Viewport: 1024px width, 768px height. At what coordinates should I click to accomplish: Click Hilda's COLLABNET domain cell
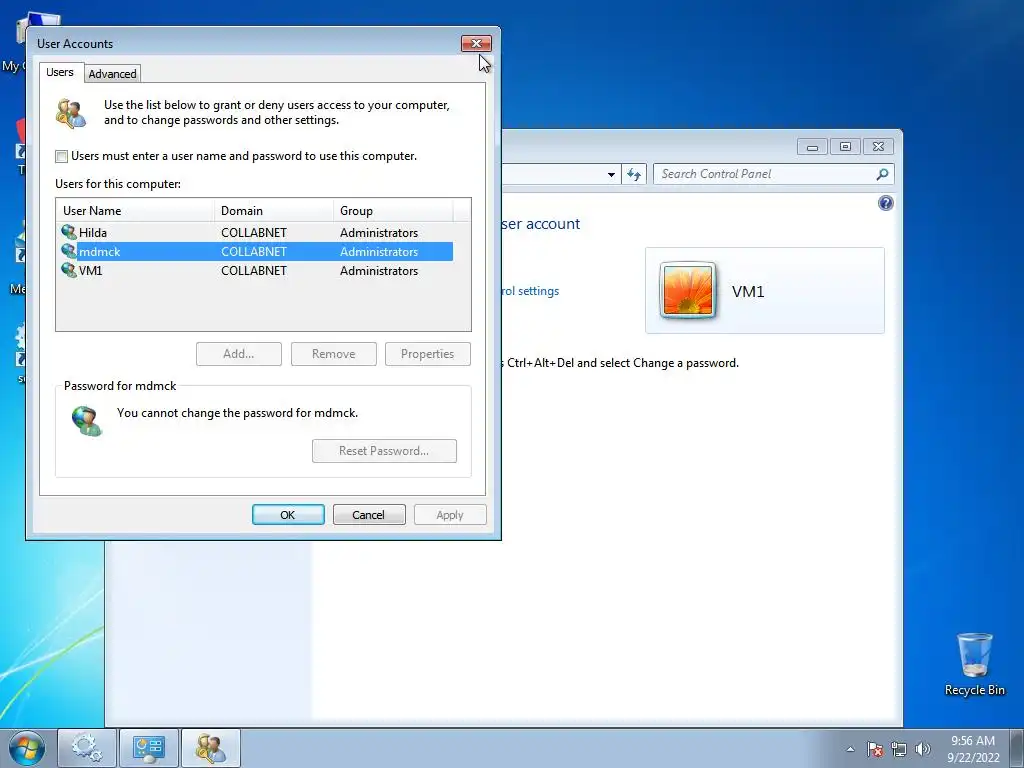pos(254,232)
